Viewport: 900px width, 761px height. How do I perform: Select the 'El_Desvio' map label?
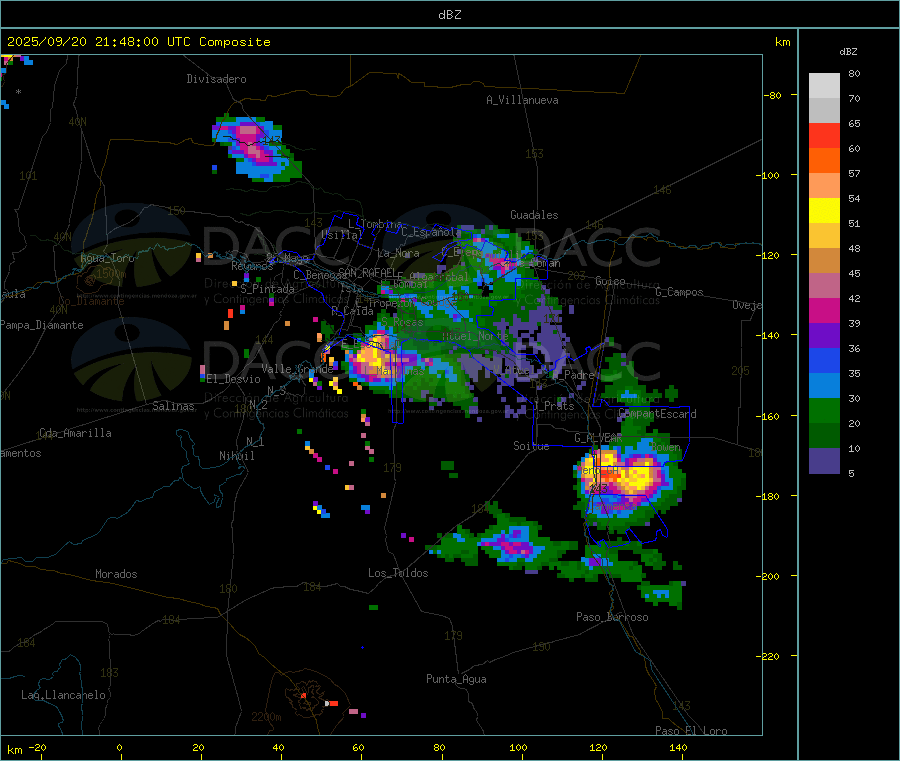tap(233, 379)
